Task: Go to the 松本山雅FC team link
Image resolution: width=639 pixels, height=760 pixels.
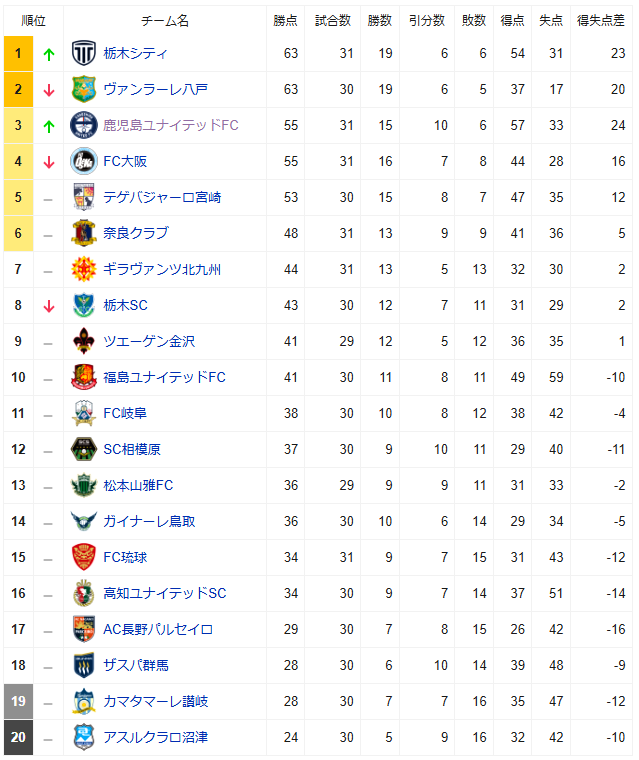Action: [138, 486]
